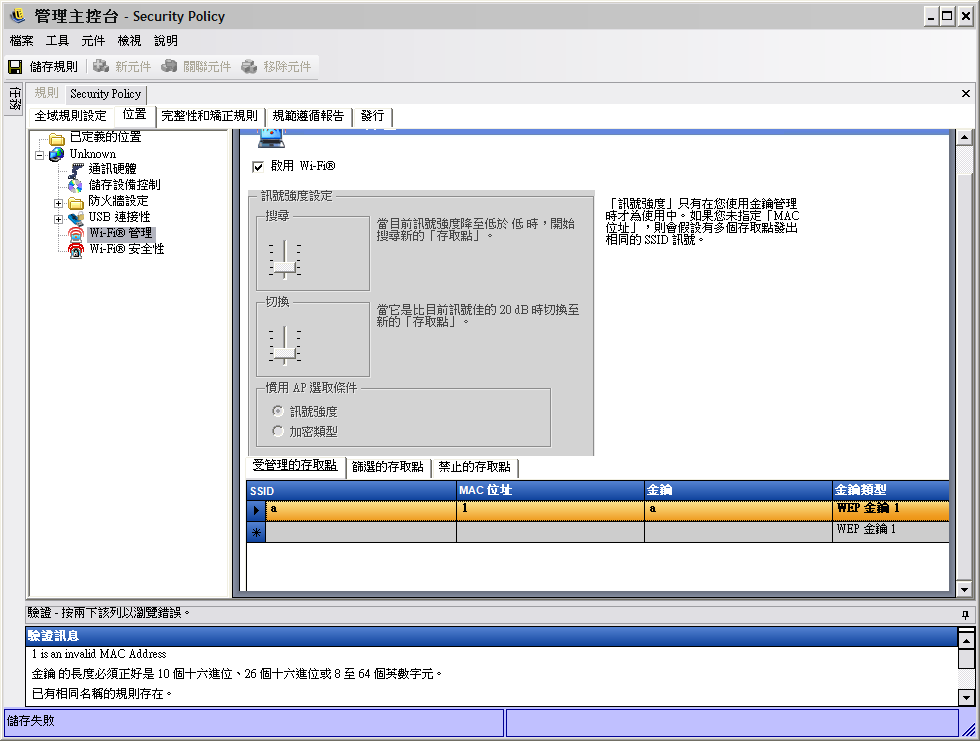The image size is (980, 741).
Task: Open the WEP 金鑰 1 type in highlighted row
Action: tap(891, 510)
